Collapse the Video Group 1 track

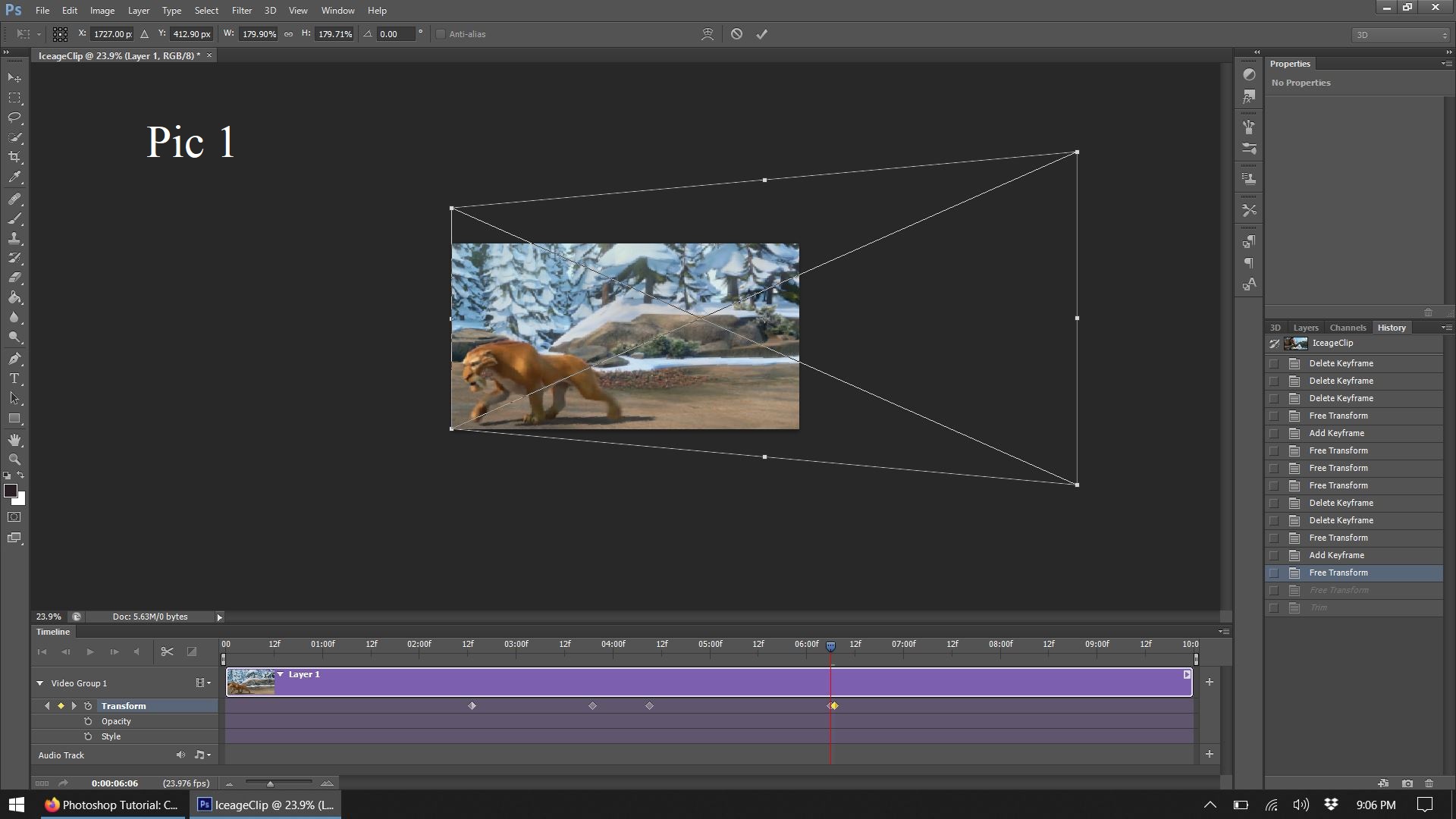[x=39, y=682]
